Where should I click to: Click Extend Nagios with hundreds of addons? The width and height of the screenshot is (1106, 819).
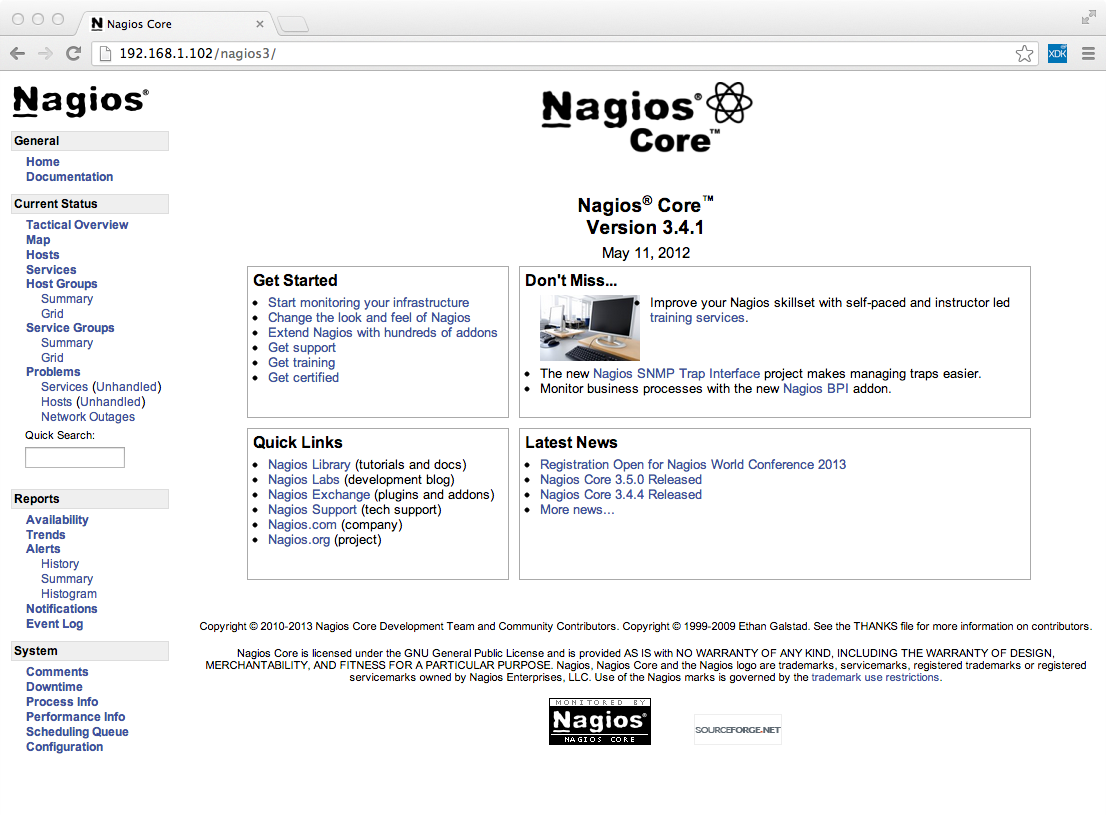[x=382, y=332]
